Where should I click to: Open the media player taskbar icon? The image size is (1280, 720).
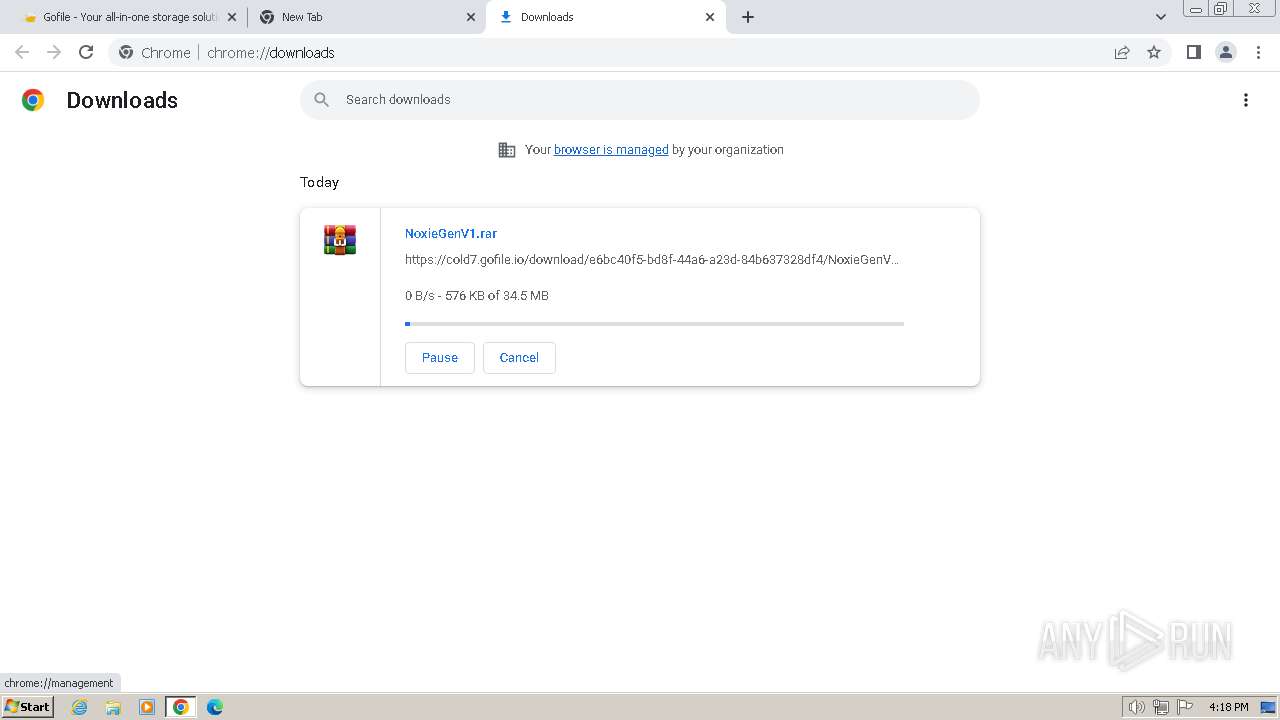tap(147, 707)
